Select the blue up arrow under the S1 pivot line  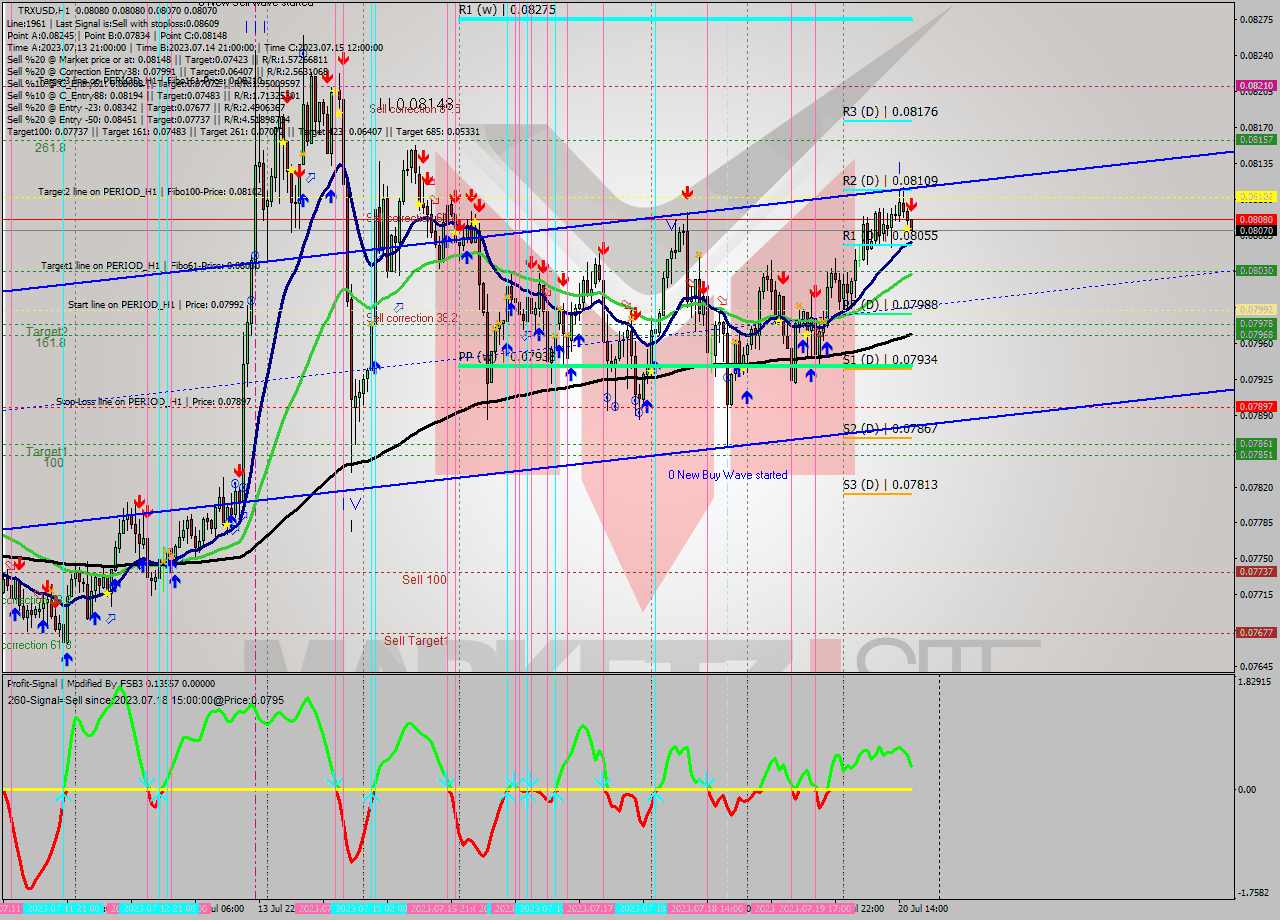[x=810, y=374]
